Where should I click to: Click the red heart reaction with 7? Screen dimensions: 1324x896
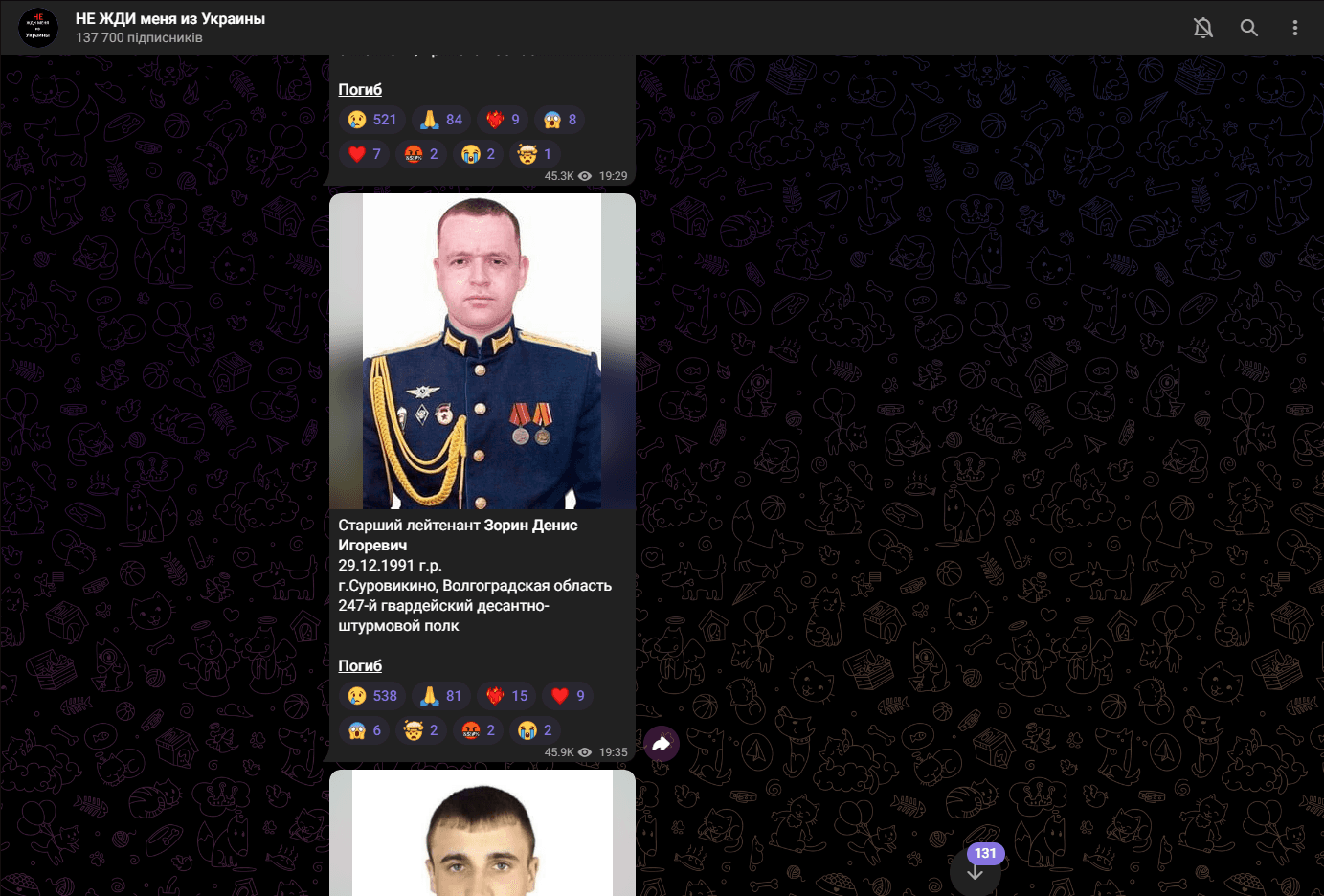tap(365, 154)
